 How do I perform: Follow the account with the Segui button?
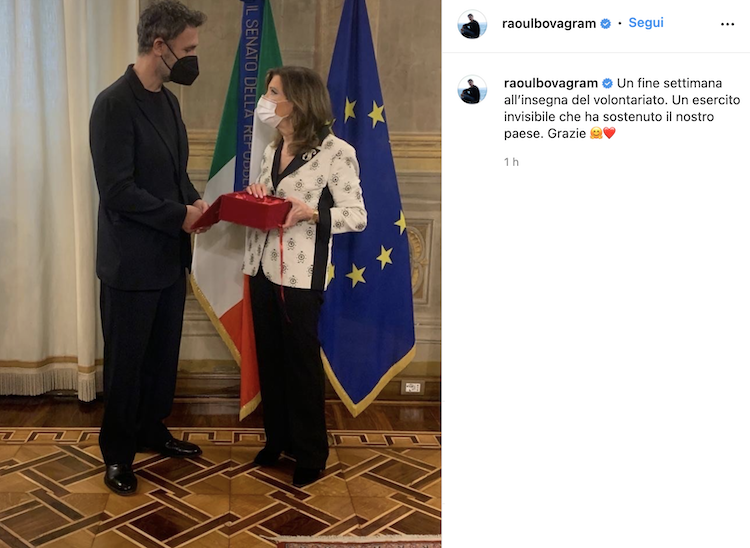[646, 22]
